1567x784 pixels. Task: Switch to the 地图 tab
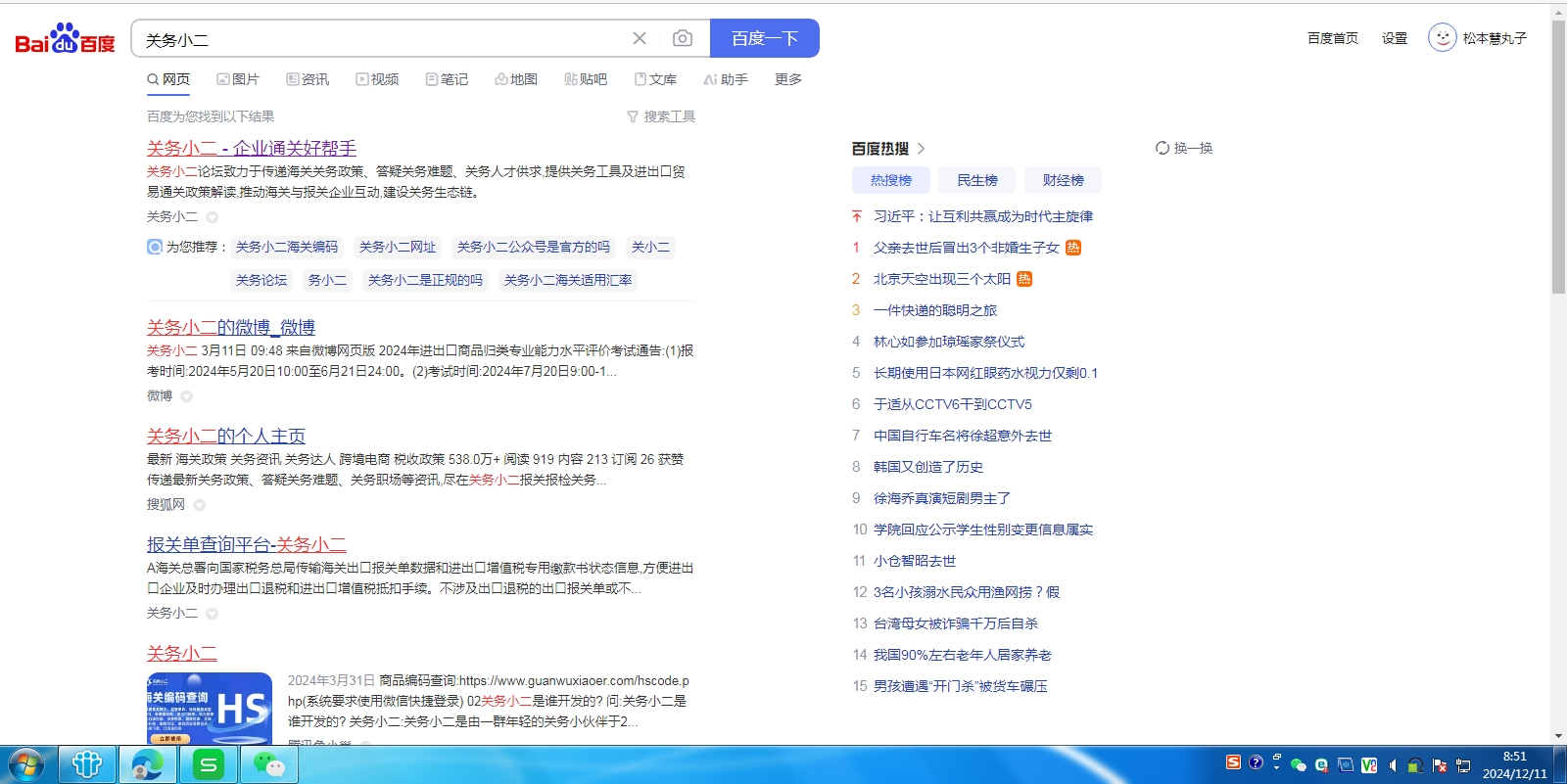point(516,79)
